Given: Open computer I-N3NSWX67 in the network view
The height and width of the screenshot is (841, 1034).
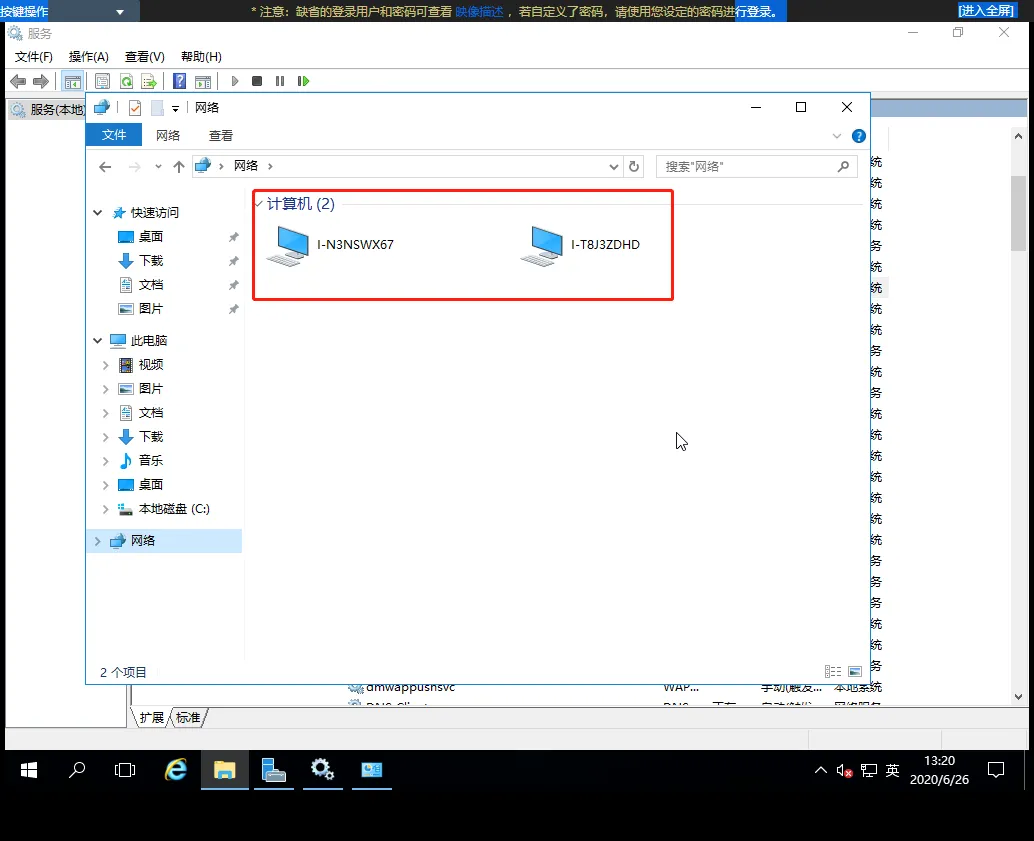Looking at the screenshot, I should (x=290, y=245).
